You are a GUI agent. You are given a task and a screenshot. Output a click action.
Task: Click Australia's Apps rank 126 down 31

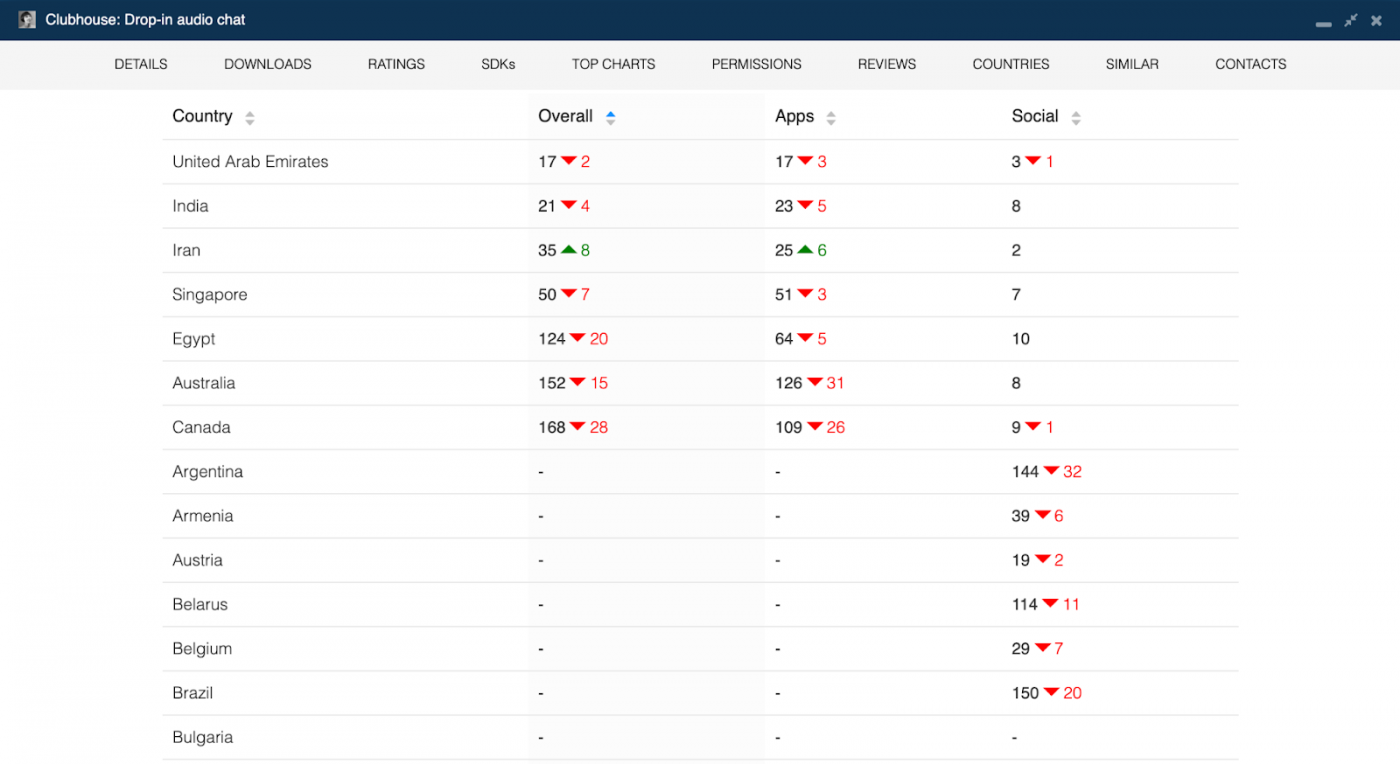click(810, 383)
